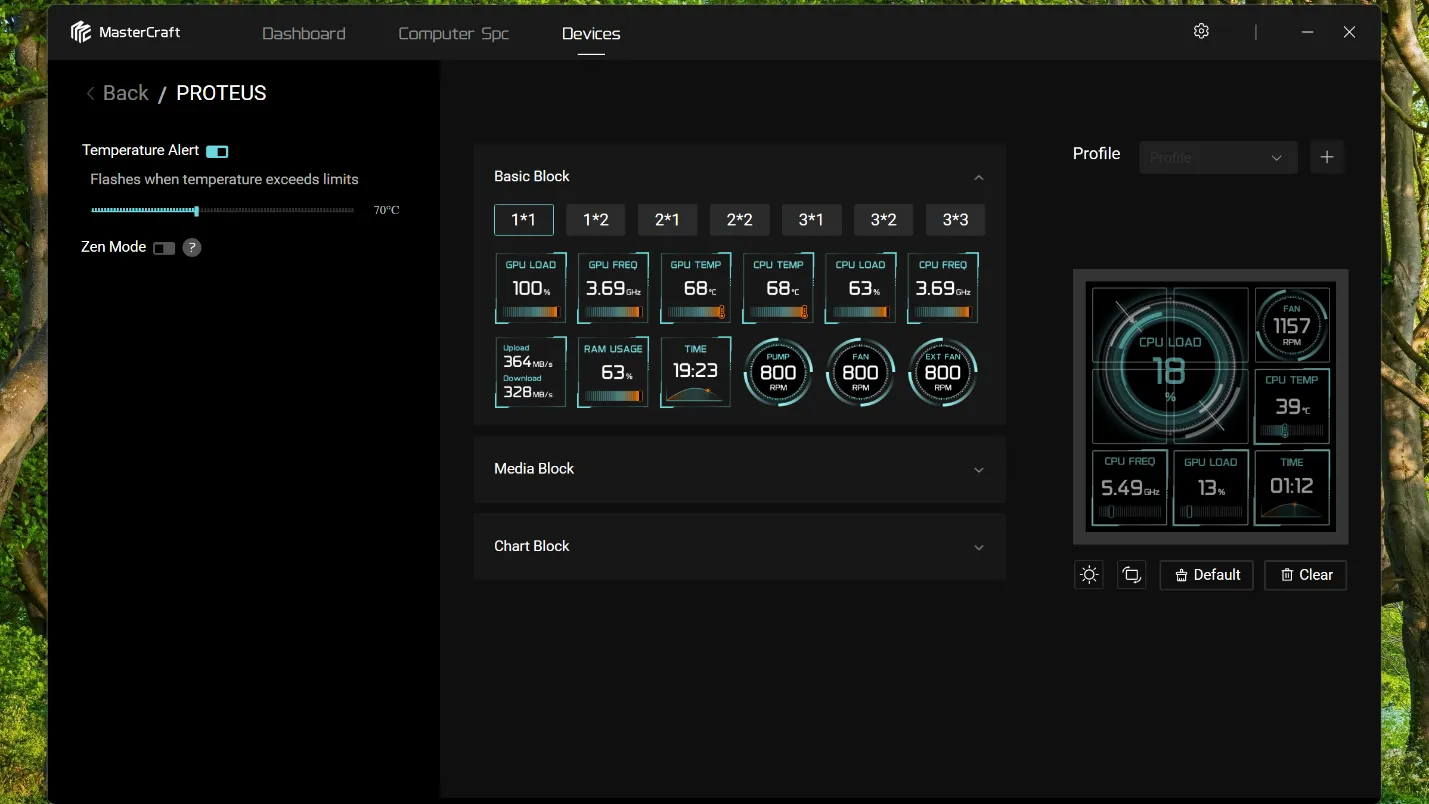This screenshot has width=1429, height=804.
Task: Click the Clear button
Action: coord(1305,575)
